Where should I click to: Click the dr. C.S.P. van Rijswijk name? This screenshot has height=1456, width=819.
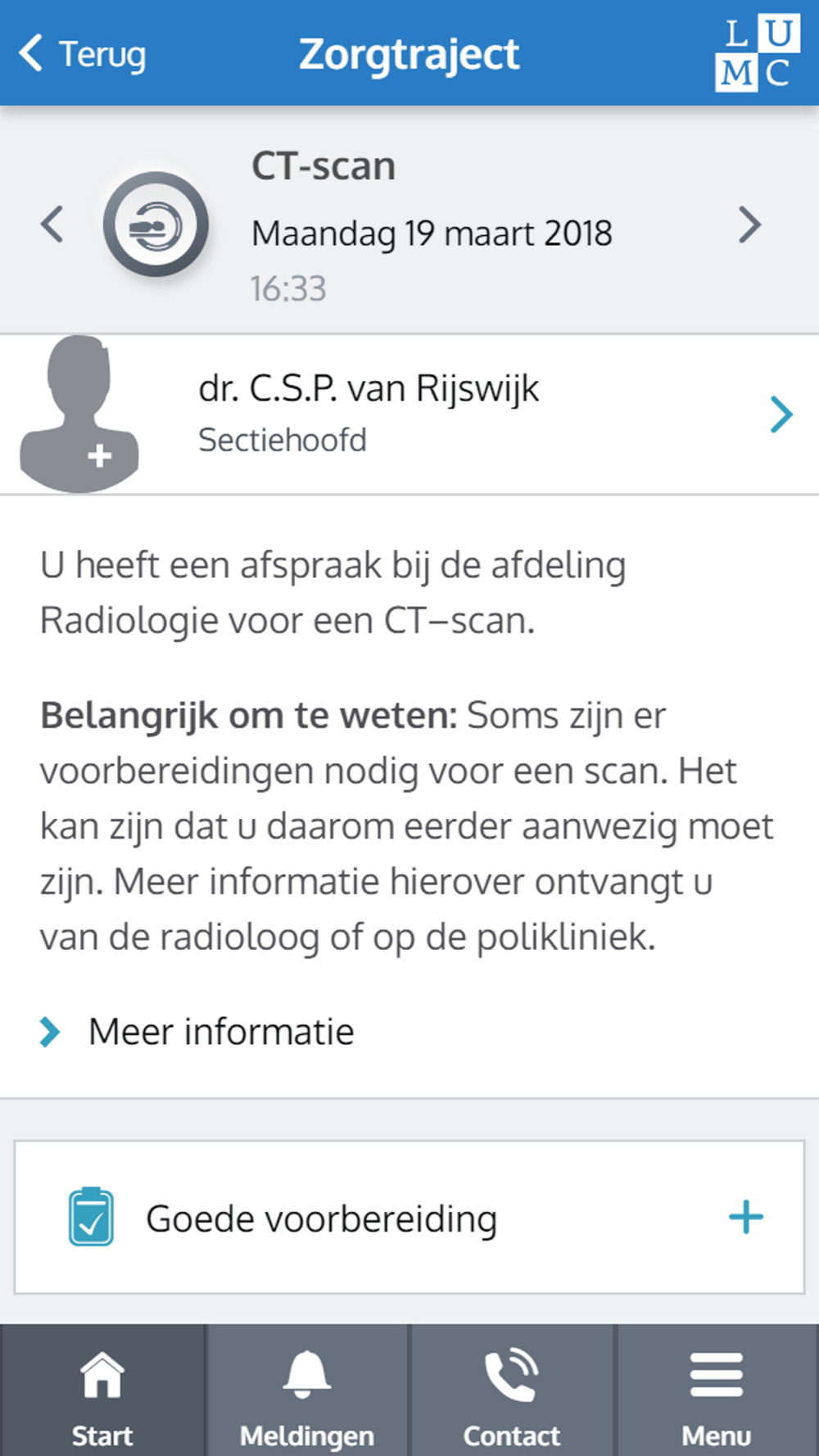pyautogui.click(x=369, y=388)
